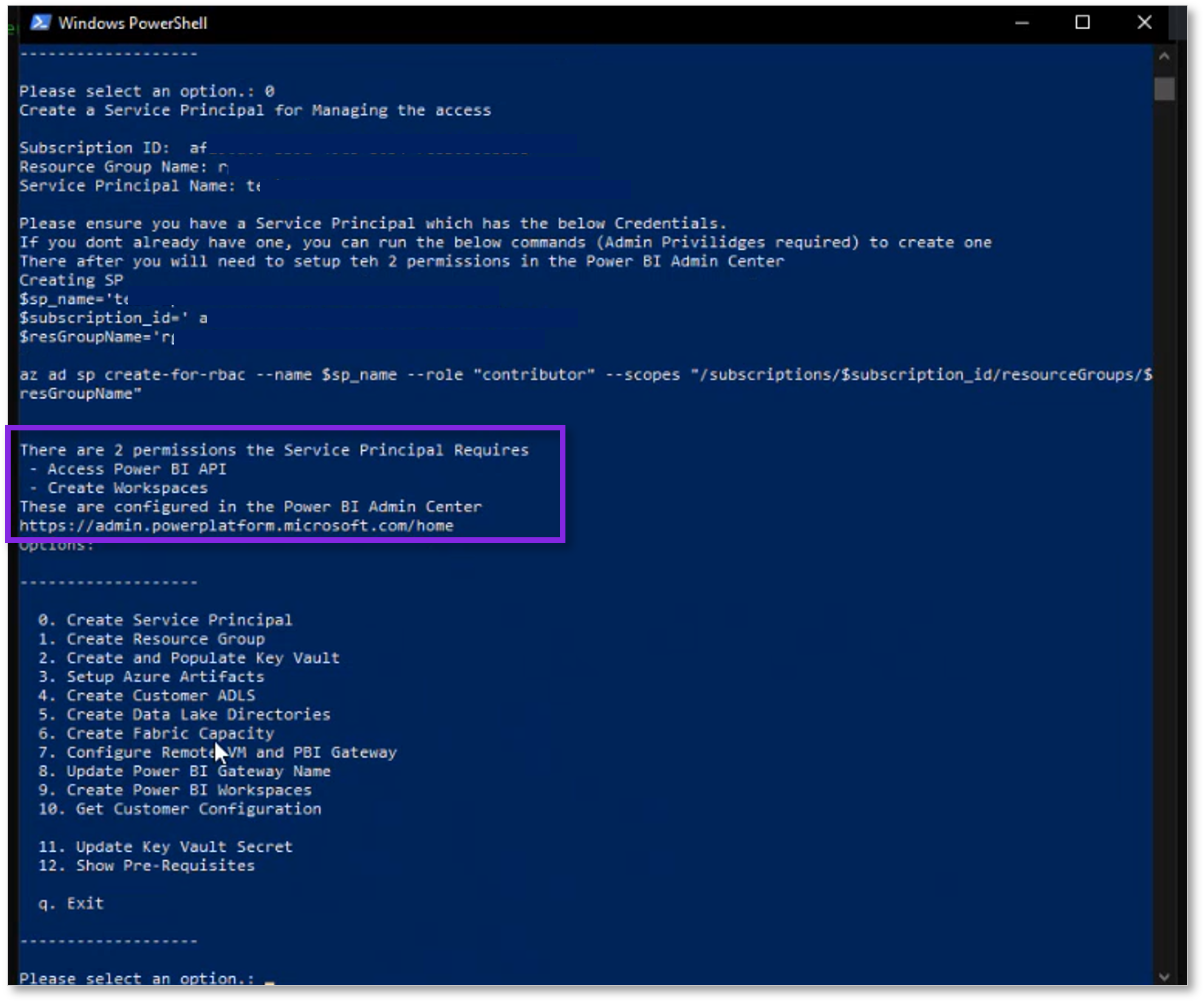Click the 'Windows PowerShell' title text
Screen dimensions: 1204x1002
point(132,23)
